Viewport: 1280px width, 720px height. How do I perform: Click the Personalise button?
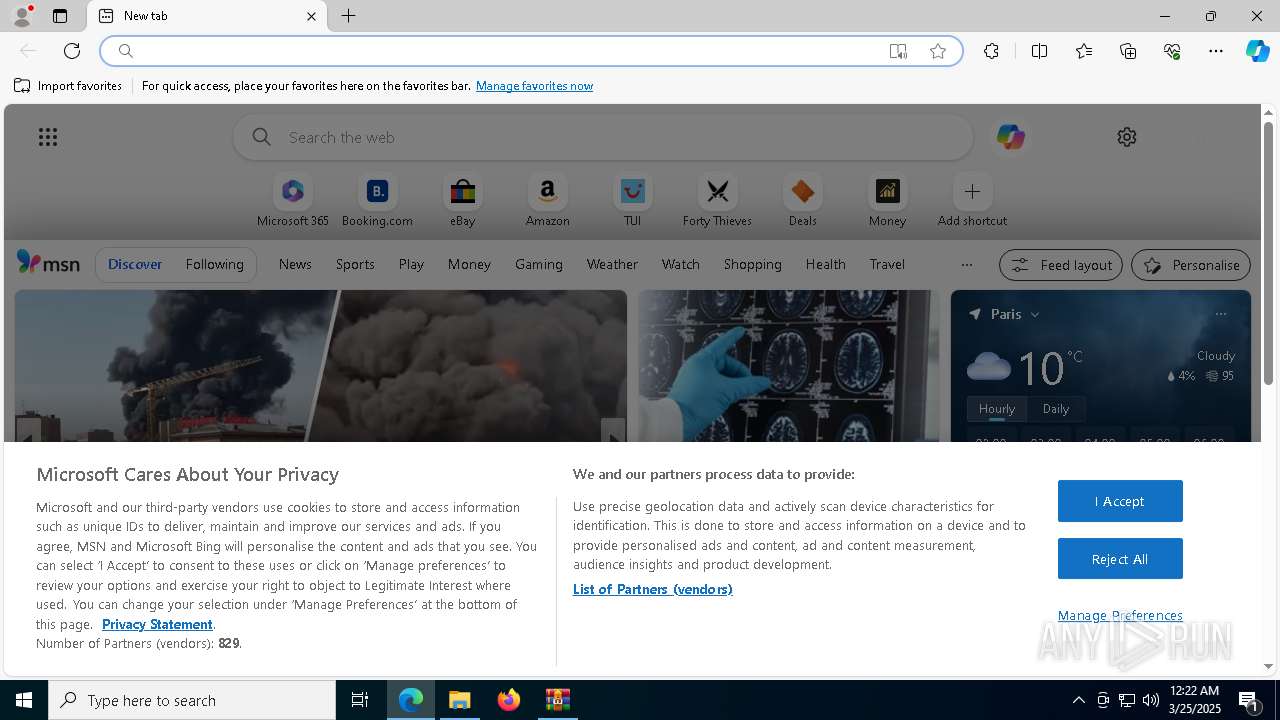1191,265
